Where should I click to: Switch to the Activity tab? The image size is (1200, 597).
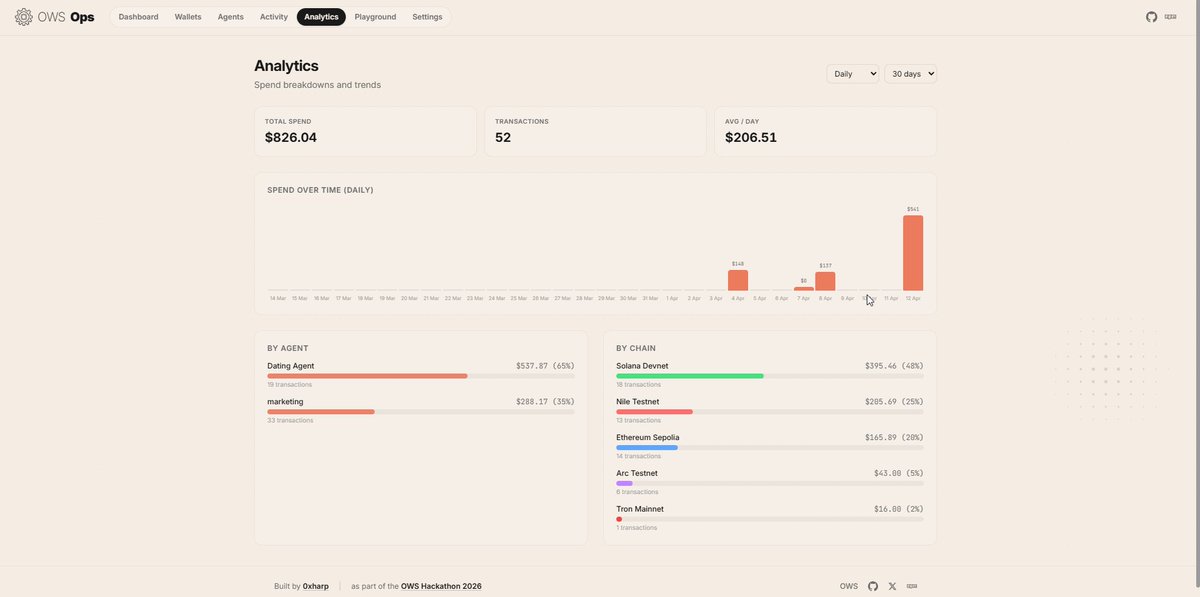(x=274, y=17)
